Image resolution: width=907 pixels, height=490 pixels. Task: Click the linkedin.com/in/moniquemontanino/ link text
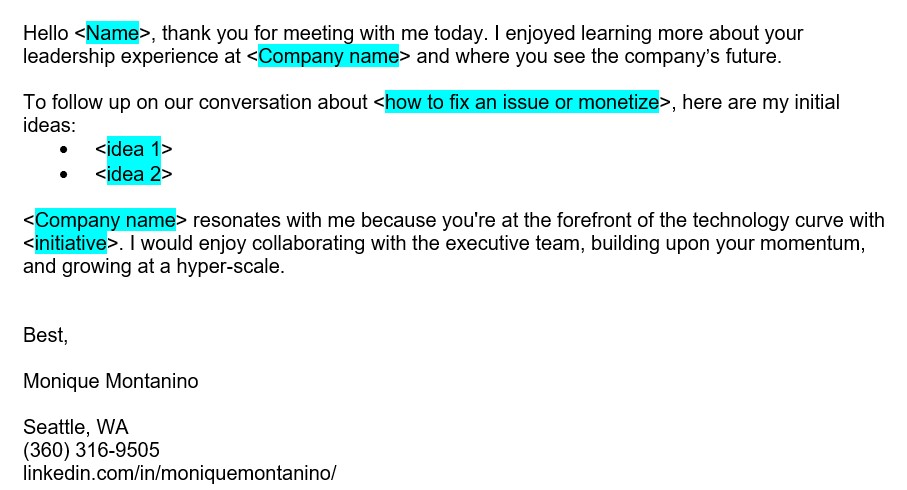coord(179,473)
